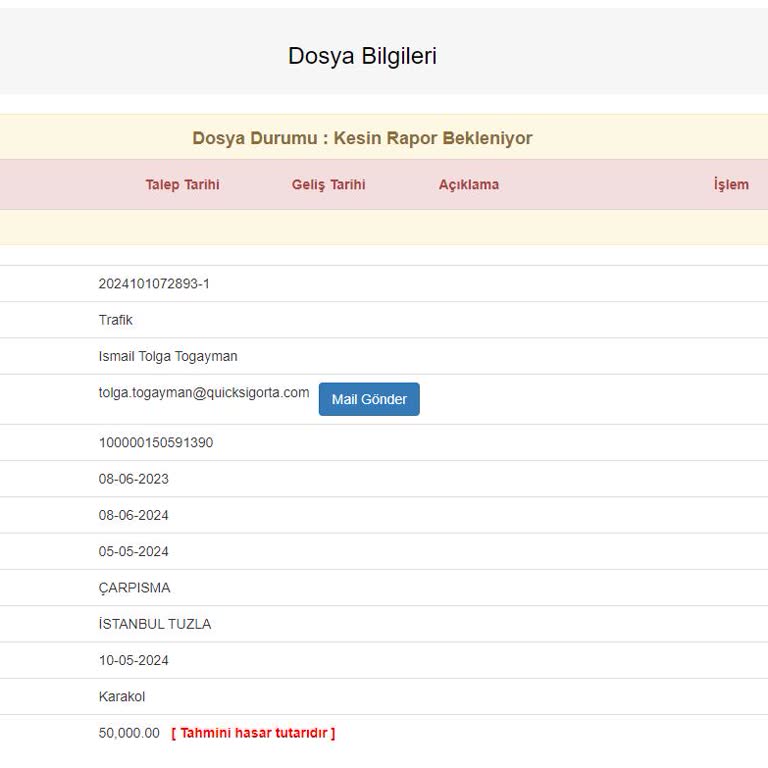Screen dimensions: 768x768
Task: Click the date 08-06-2024
Action: point(133,515)
